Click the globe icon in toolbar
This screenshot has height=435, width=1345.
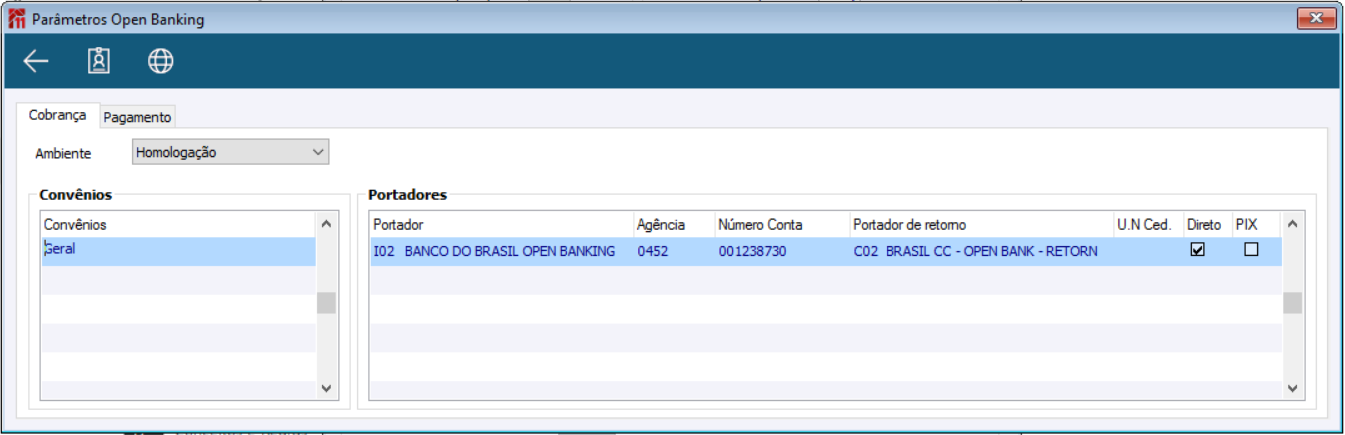point(160,62)
